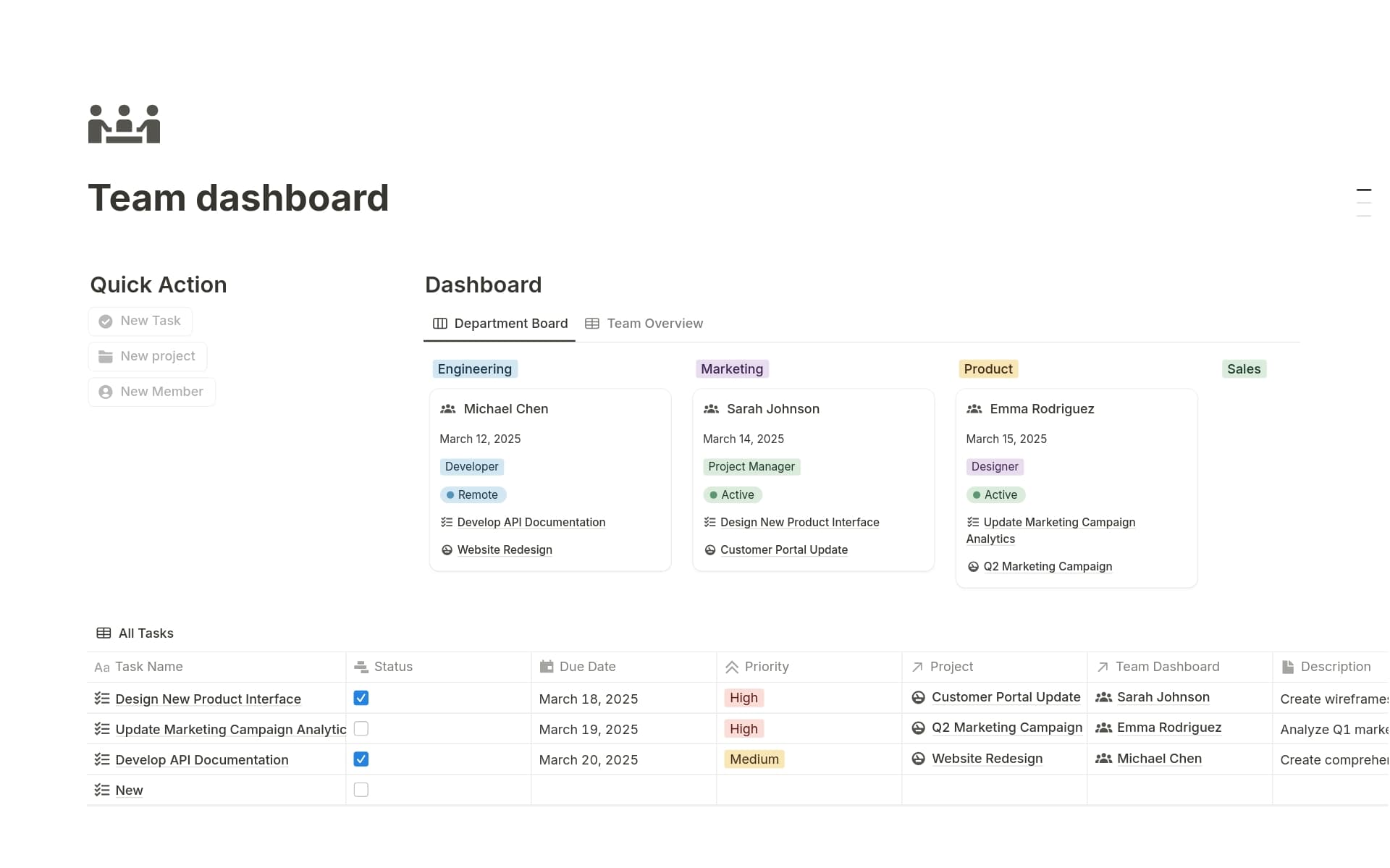The width and height of the screenshot is (1390, 868).
Task: Click the calendar icon in Due Date header
Action: click(x=547, y=666)
